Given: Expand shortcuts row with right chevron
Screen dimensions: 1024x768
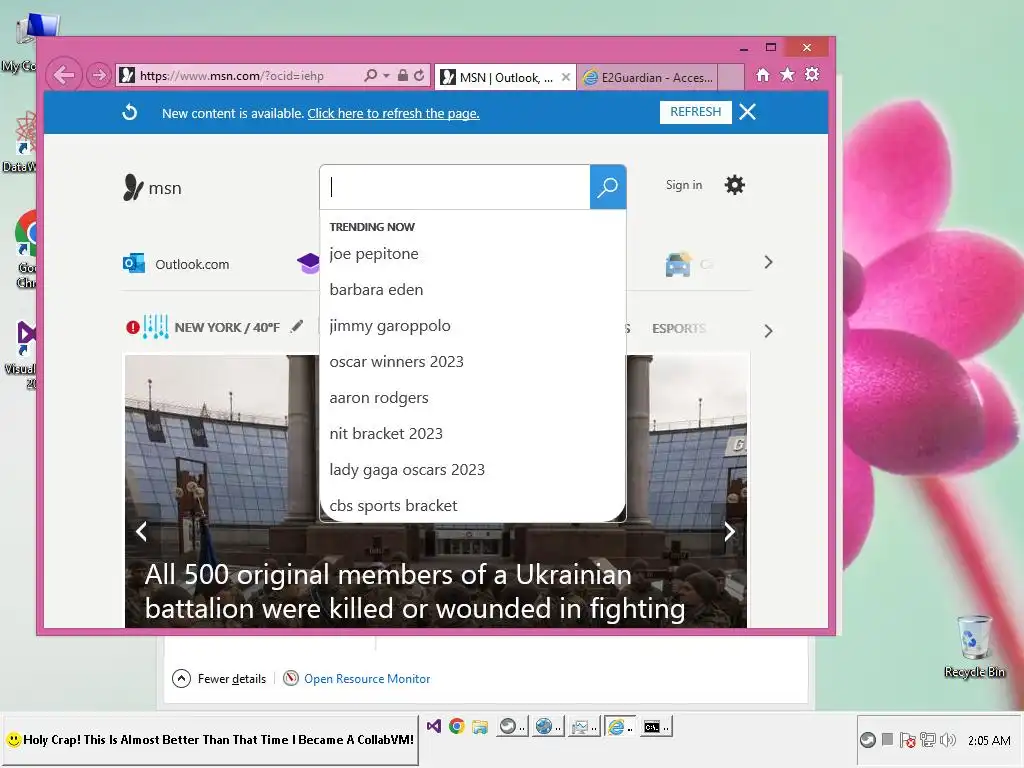Looking at the screenshot, I should click(x=768, y=263).
